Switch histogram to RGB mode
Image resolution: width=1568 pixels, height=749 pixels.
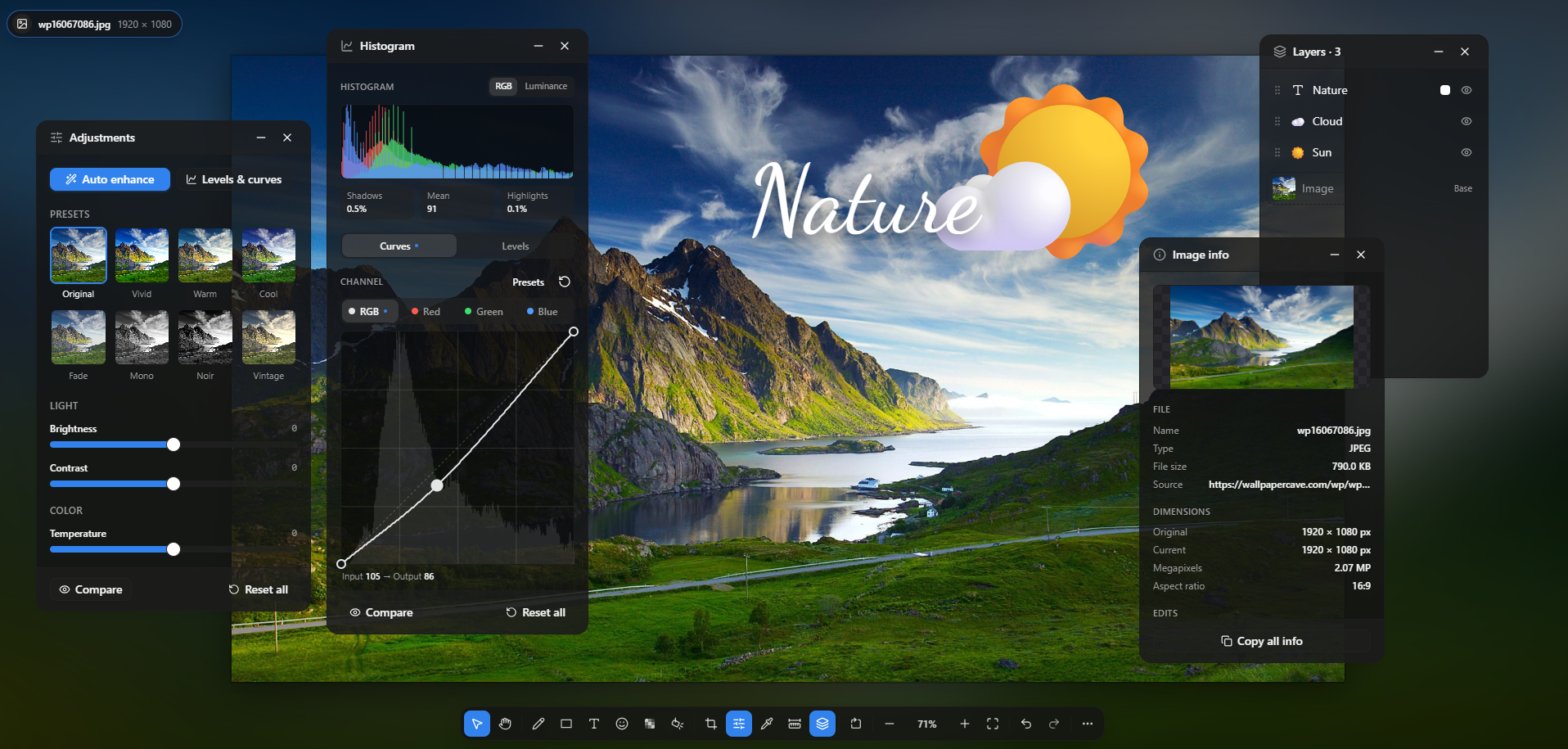503,86
